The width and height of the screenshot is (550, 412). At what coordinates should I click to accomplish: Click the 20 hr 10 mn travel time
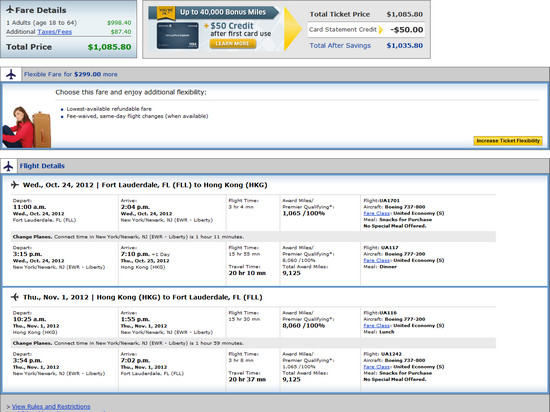(247, 273)
